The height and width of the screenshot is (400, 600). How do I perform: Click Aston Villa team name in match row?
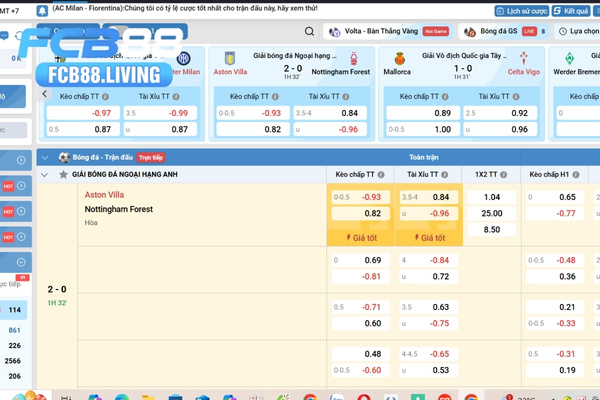tap(104, 195)
